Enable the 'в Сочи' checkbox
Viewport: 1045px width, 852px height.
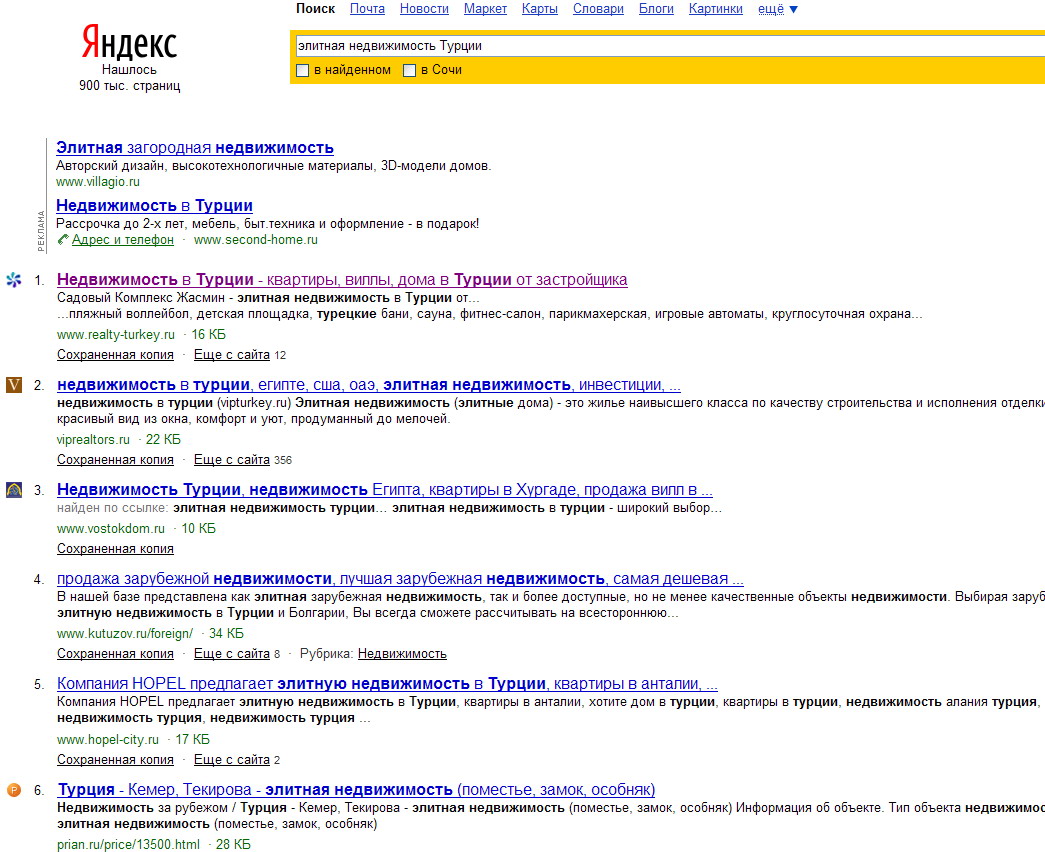click(409, 70)
